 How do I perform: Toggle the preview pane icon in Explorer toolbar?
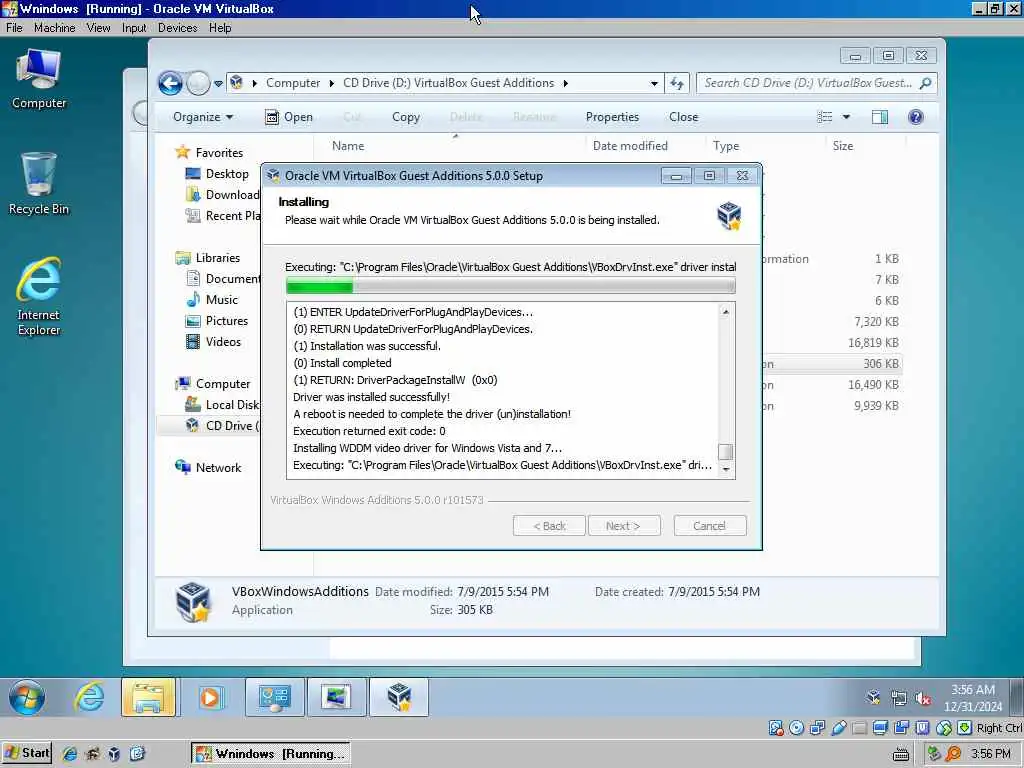click(880, 117)
